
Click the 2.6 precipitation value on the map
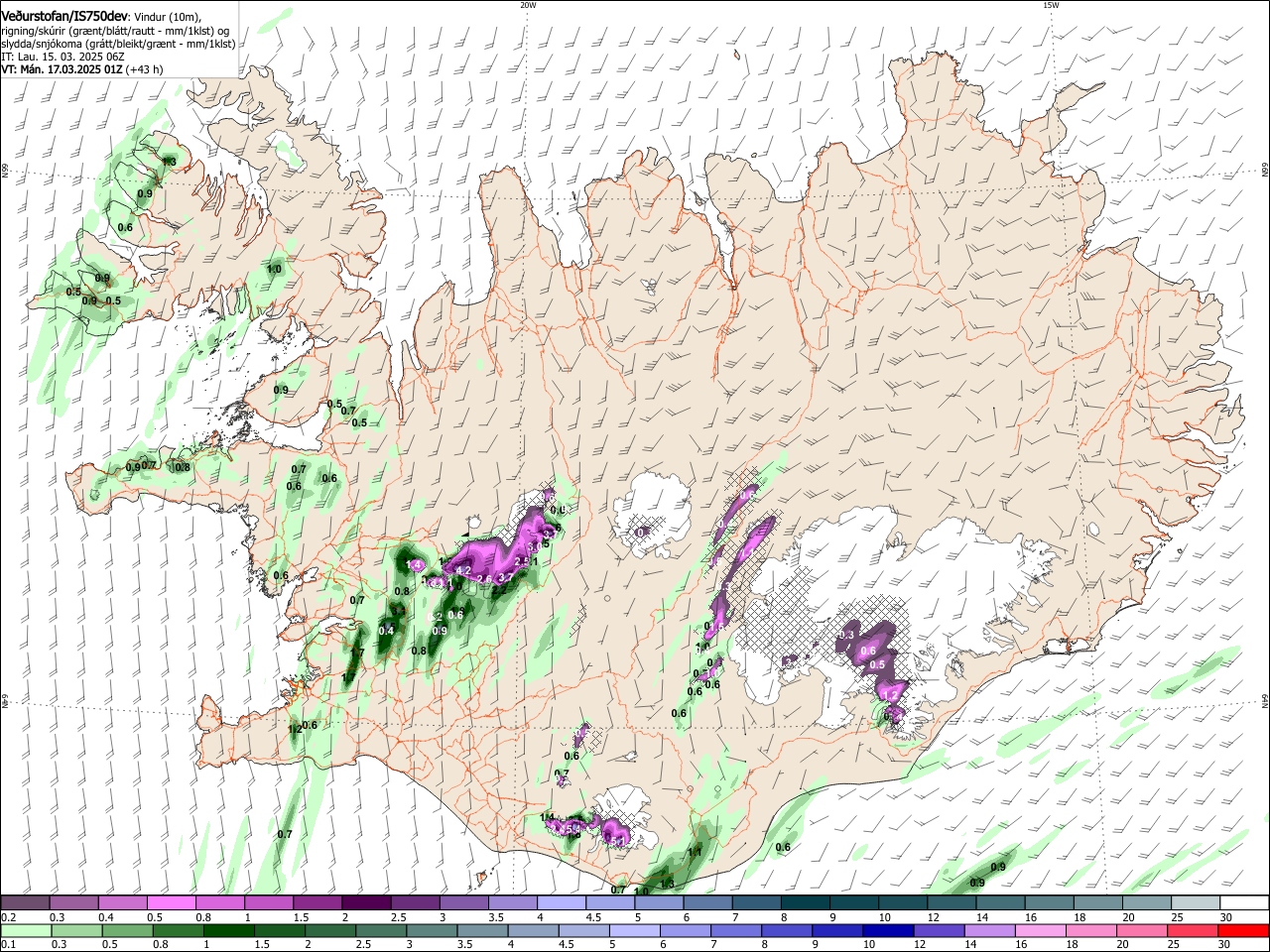point(484,579)
